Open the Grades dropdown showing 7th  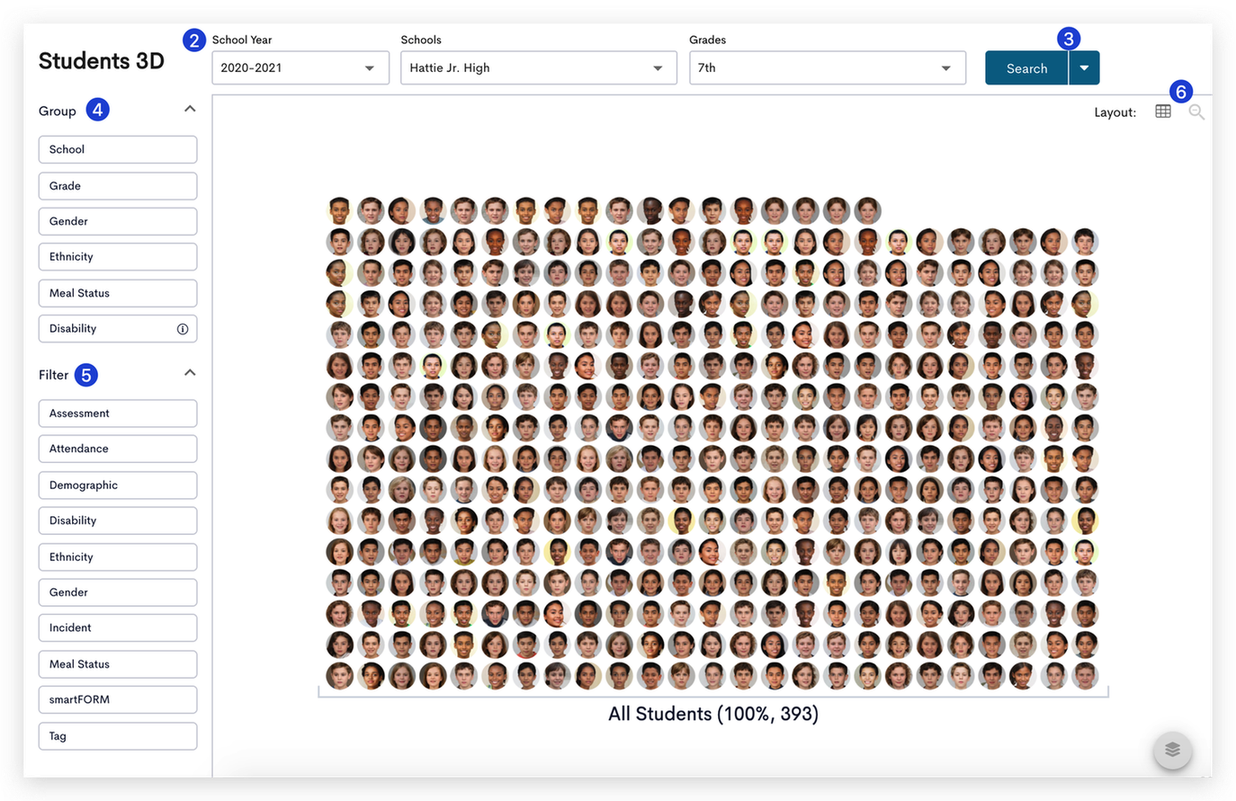827,68
